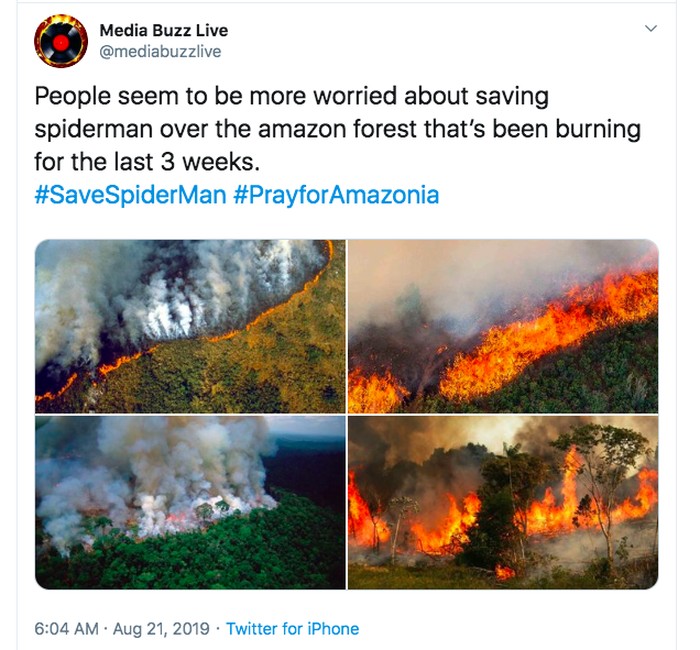Screen dimensions: 700x650
Task: Click the tweet's first line starting with "People seem"
Action: 291,98
